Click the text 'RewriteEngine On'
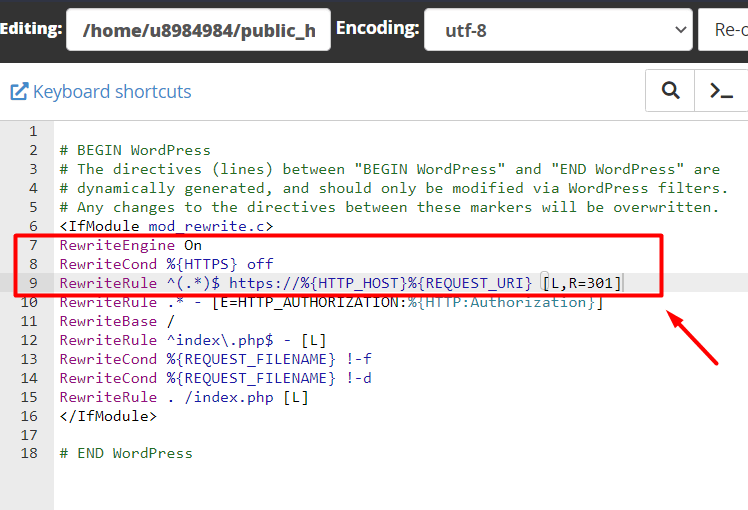This screenshot has height=510, width=748. coord(131,245)
